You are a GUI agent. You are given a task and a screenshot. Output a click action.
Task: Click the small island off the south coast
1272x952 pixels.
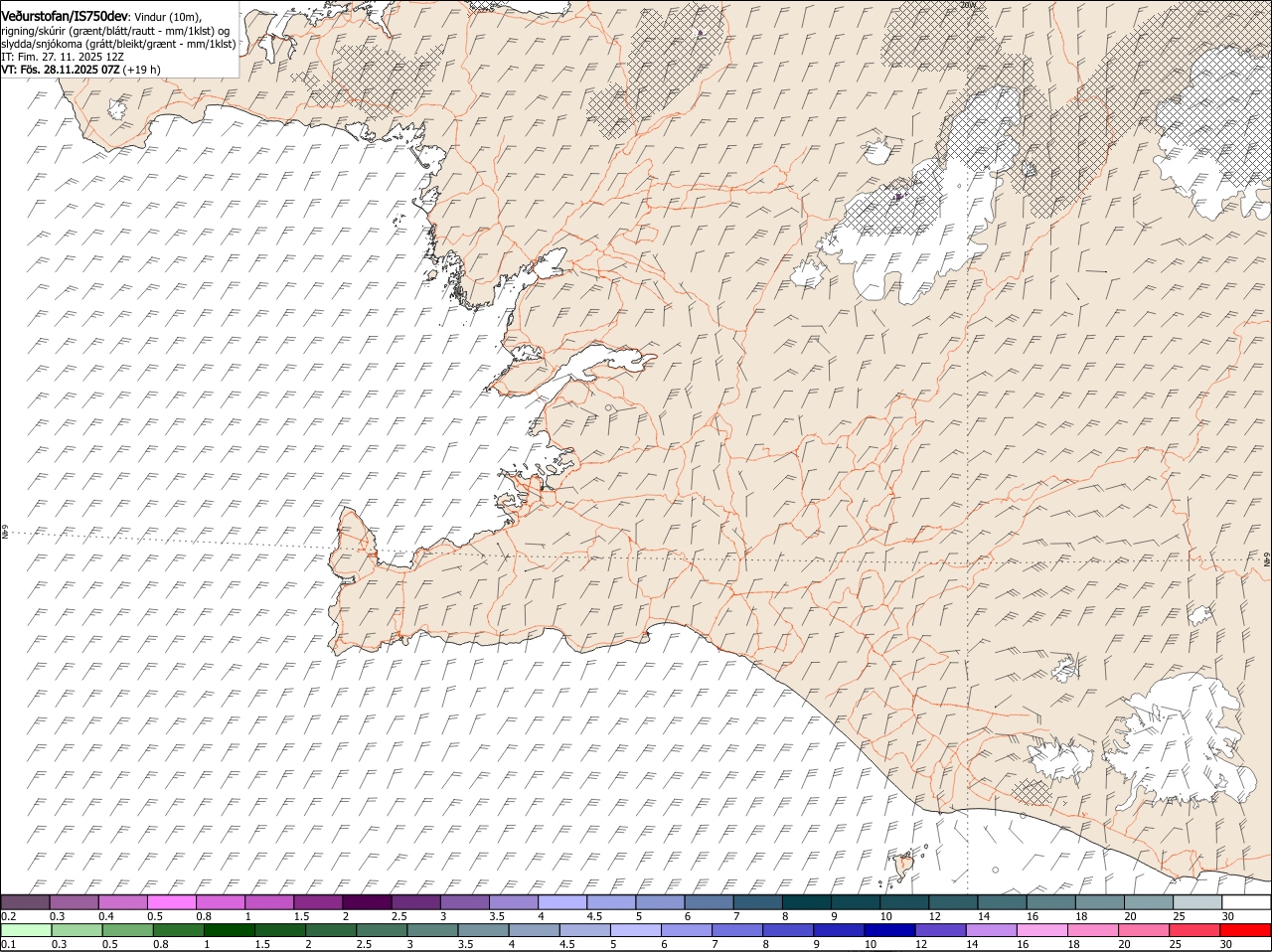pyautogui.click(x=905, y=866)
